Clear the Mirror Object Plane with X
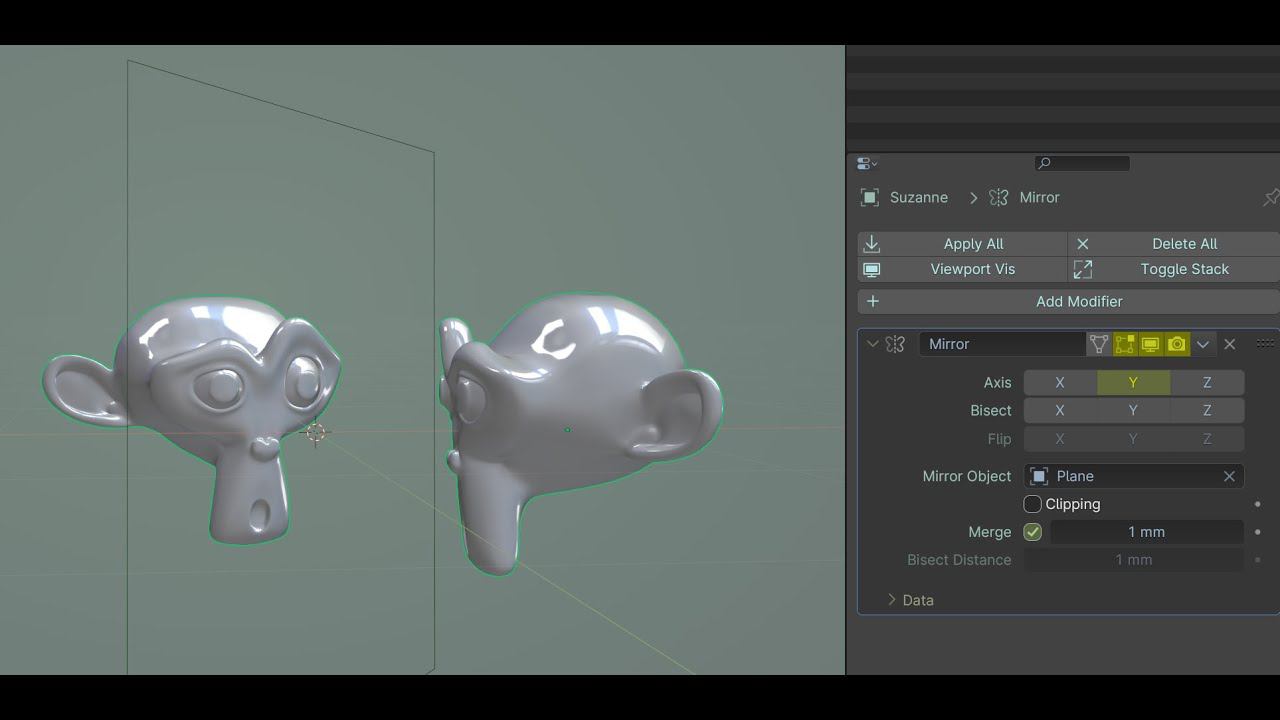The width and height of the screenshot is (1280, 720). [1229, 476]
